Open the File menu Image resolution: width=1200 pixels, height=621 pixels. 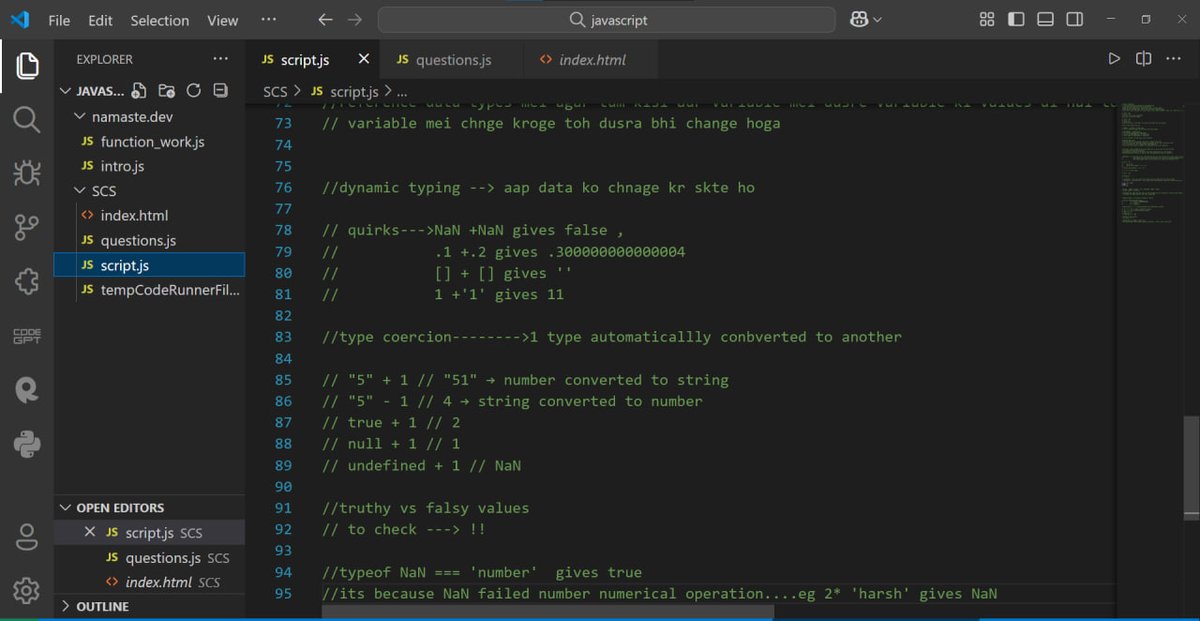(x=59, y=20)
